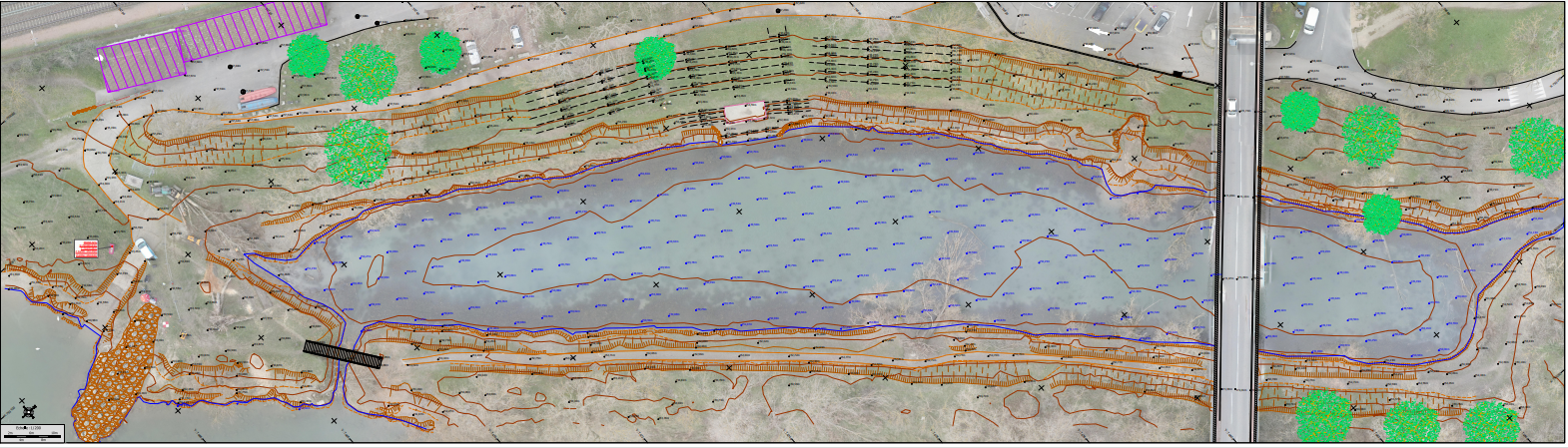Click the solid black square marker on the road edge
This screenshot has height=448, width=1568.
[x=1178, y=74]
